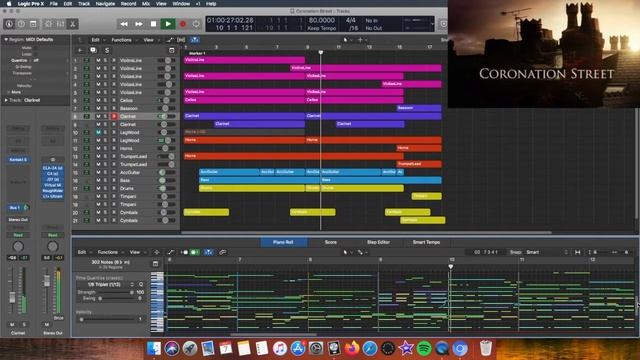The height and width of the screenshot is (360, 640).
Task: Toggle Flex icon in Tracks menu bar
Action: (x=181, y=40)
